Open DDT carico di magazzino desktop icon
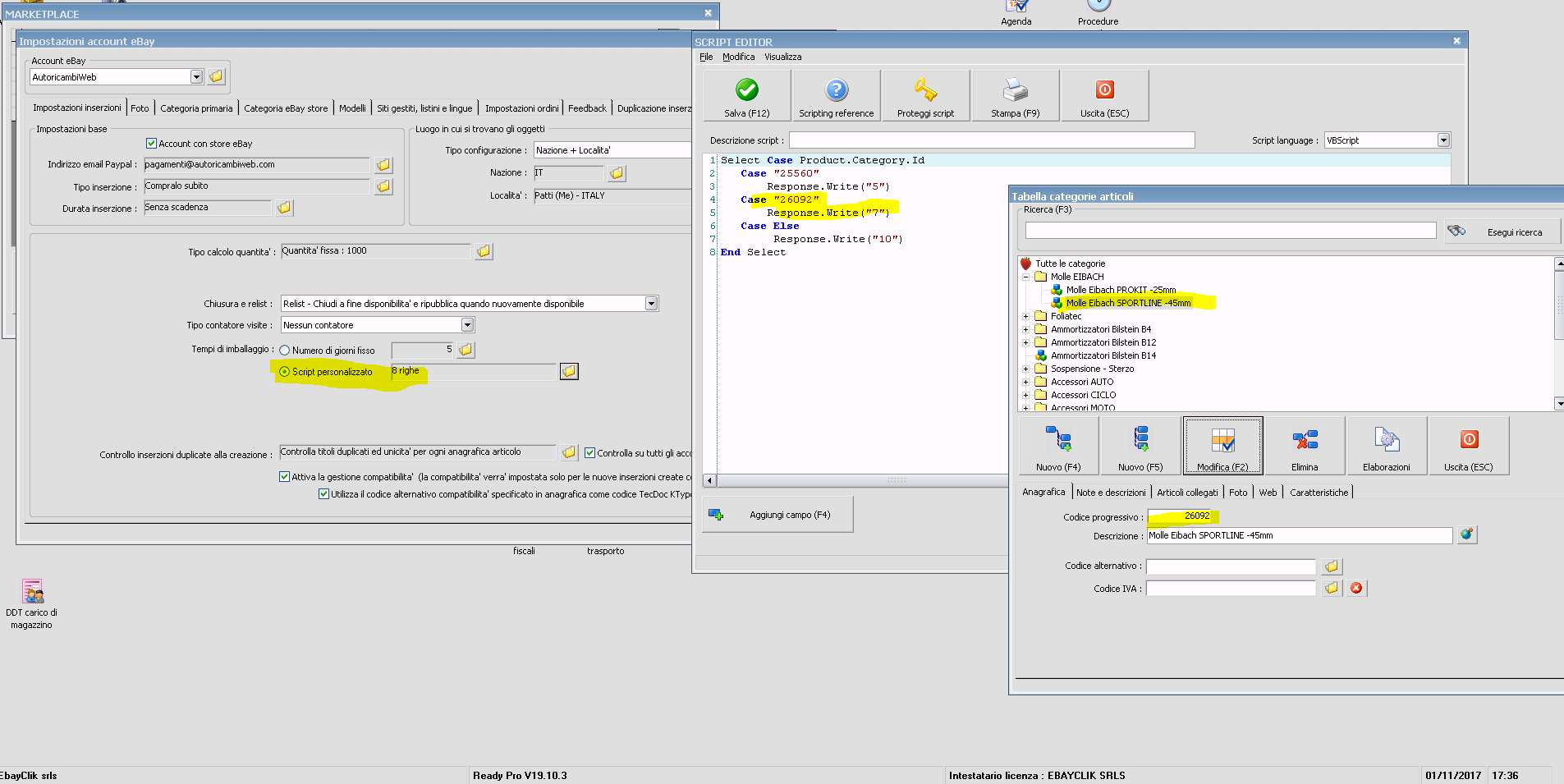Image resolution: width=1564 pixels, height=784 pixels. click(x=32, y=592)
